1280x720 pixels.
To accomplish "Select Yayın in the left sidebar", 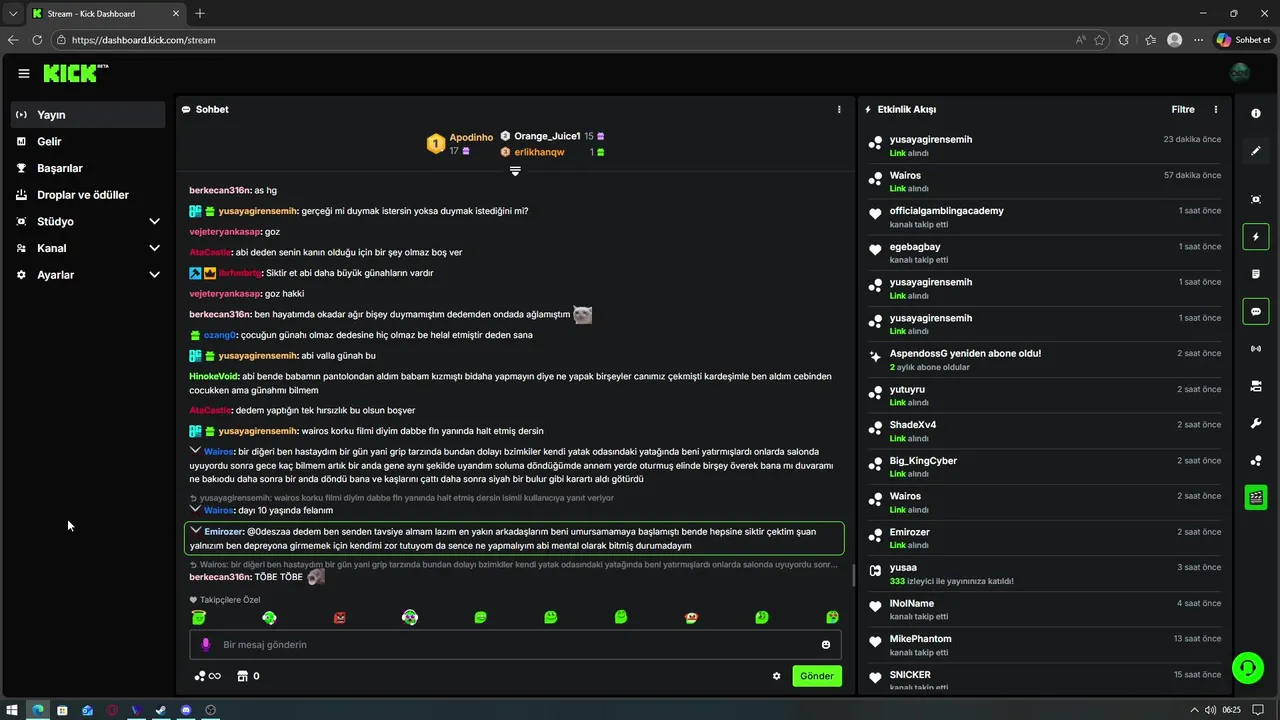I will click(88, 115).
